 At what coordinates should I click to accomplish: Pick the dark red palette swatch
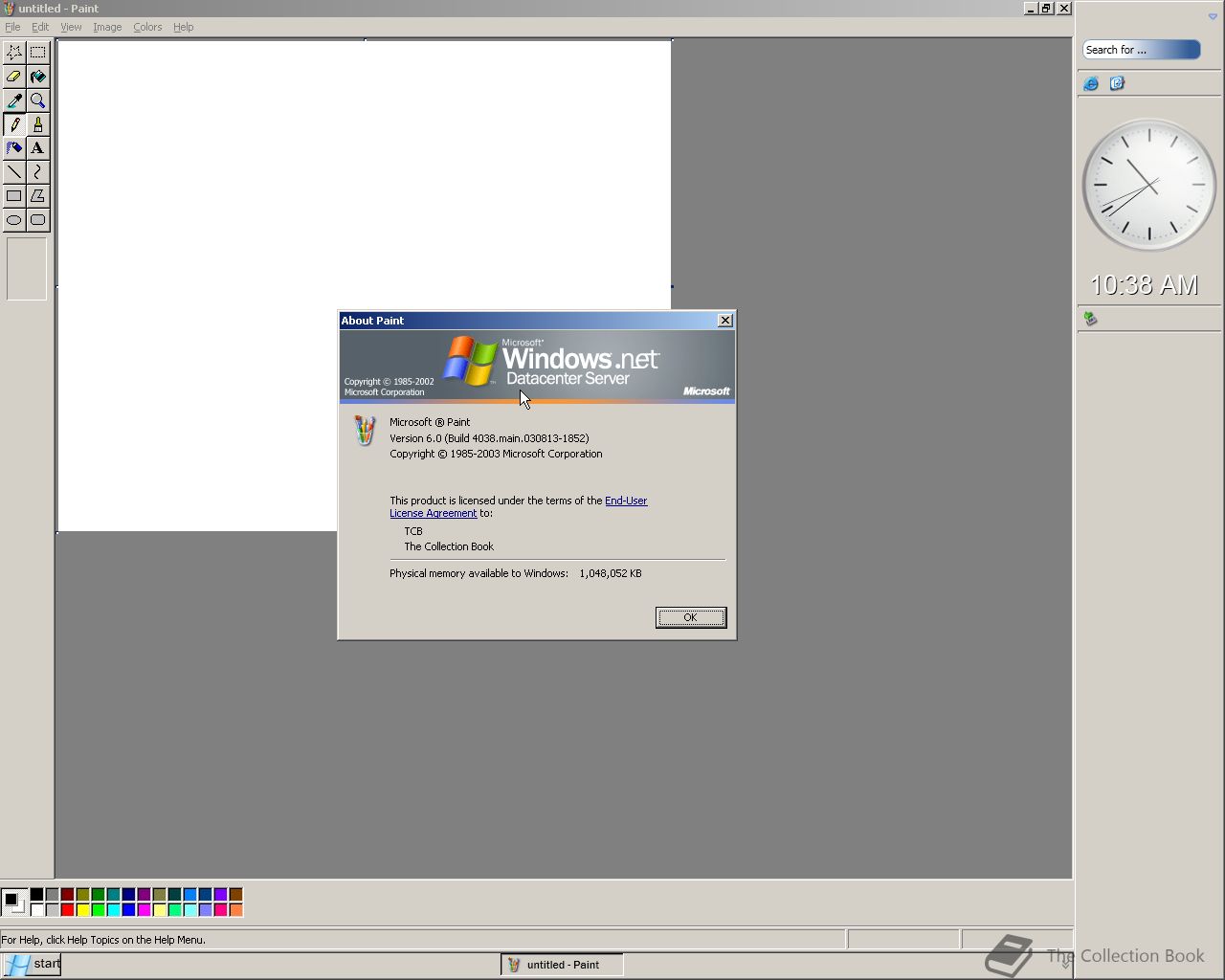pos(67,895)
